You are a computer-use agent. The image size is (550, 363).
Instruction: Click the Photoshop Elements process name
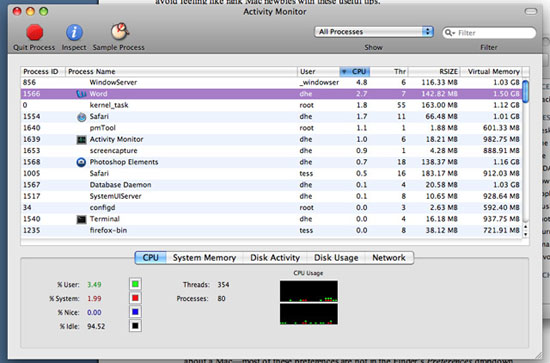[x=124, y=162]
